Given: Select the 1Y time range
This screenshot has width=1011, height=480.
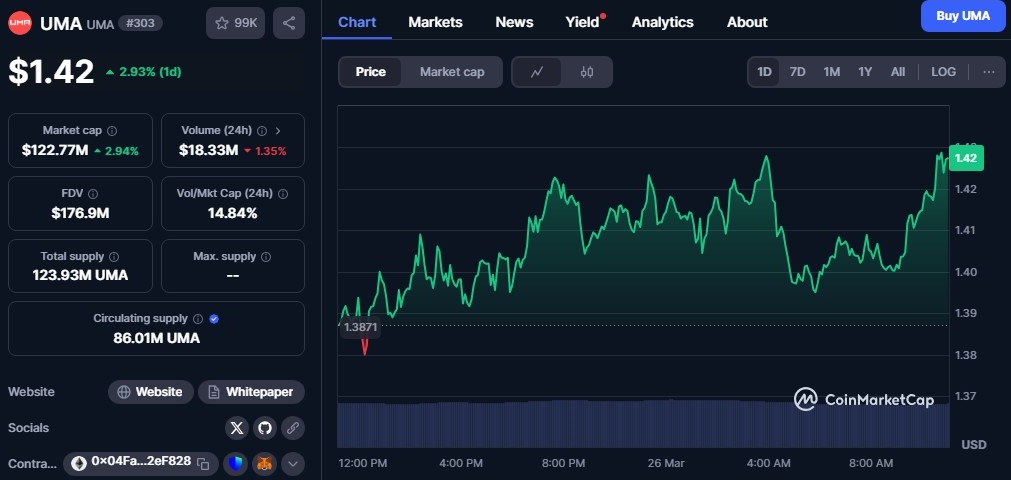Looking at the screenshot, I should click(x=865, y=72).
